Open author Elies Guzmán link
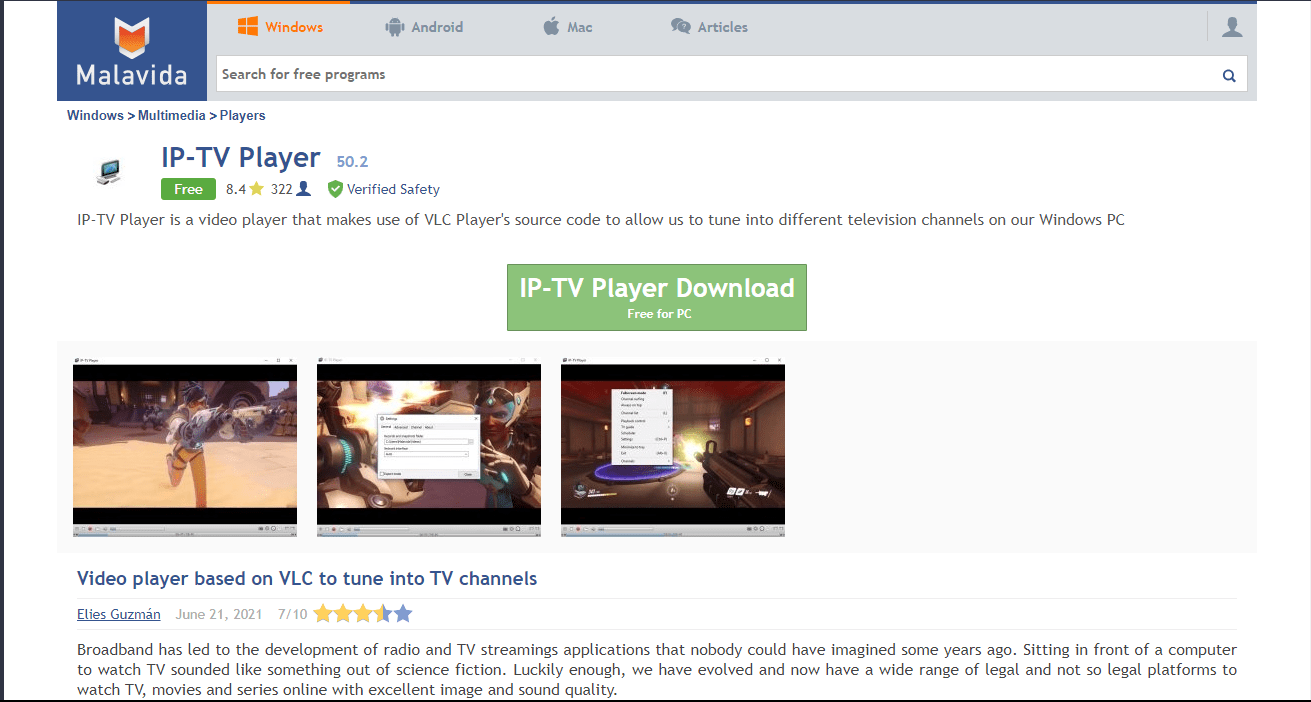Image resolution: width=1311 pixels, height=702 pixels. 119,615
